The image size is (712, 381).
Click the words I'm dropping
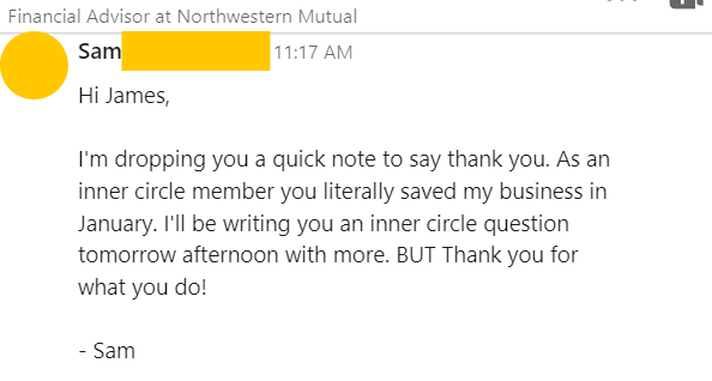[142, 160]
